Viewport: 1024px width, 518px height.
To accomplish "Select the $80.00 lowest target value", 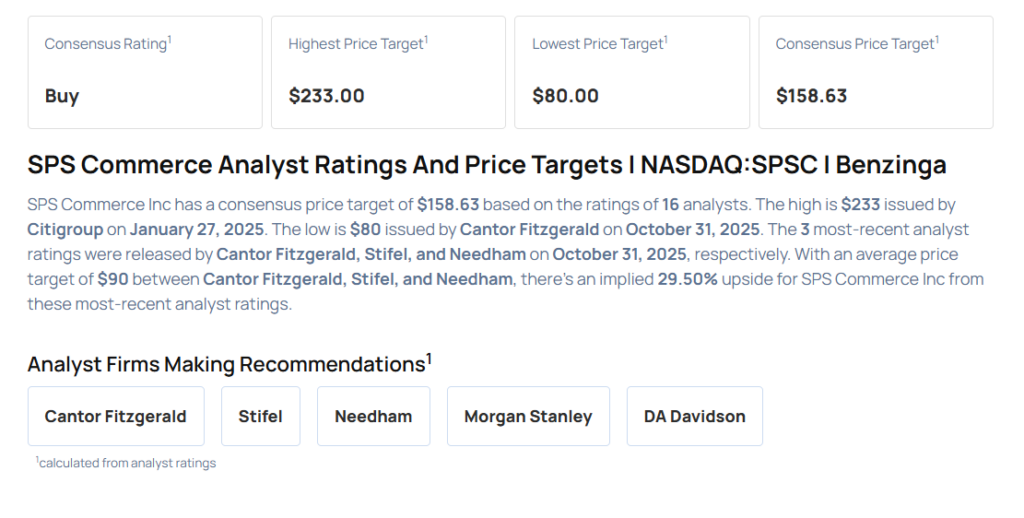I will click(565, 96).
